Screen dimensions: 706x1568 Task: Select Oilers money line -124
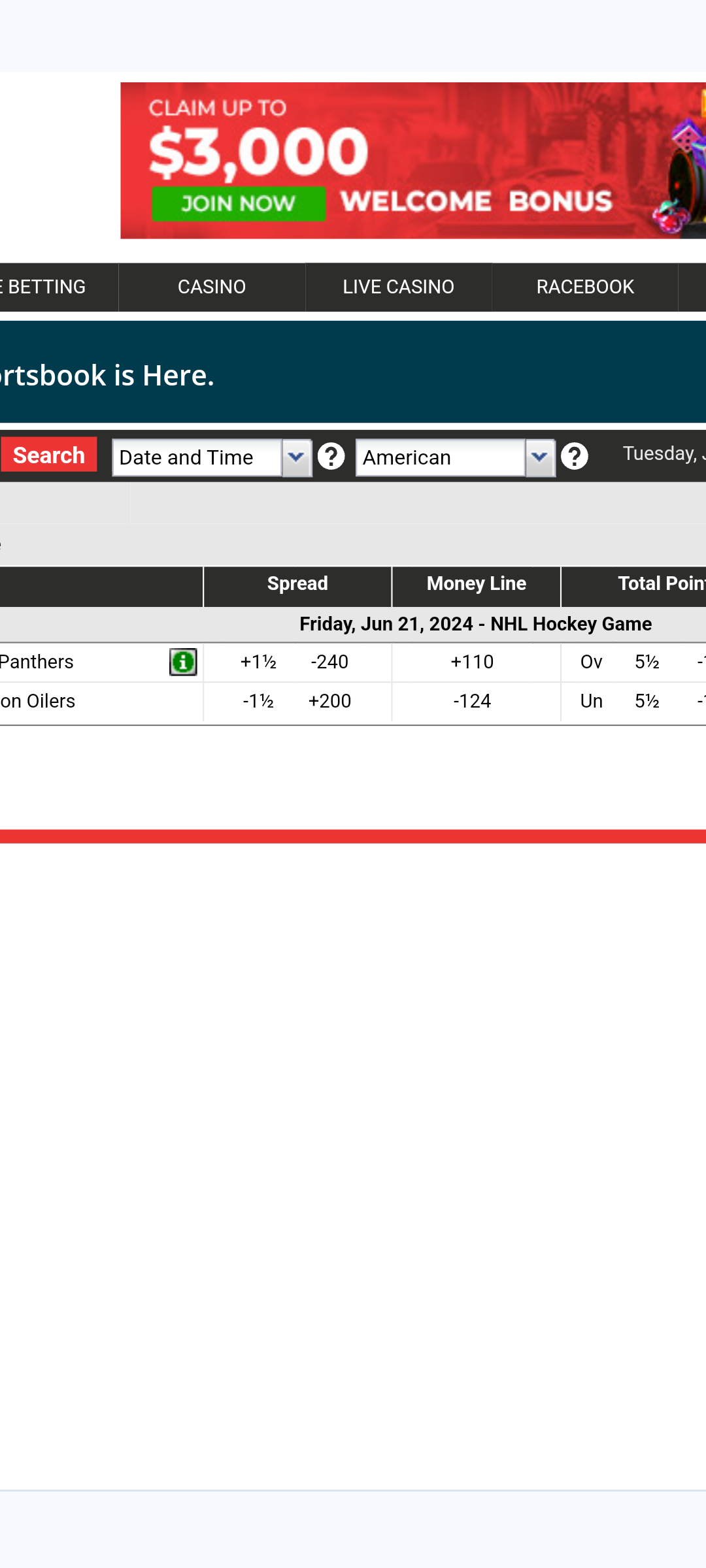click(x=472, y=701)
